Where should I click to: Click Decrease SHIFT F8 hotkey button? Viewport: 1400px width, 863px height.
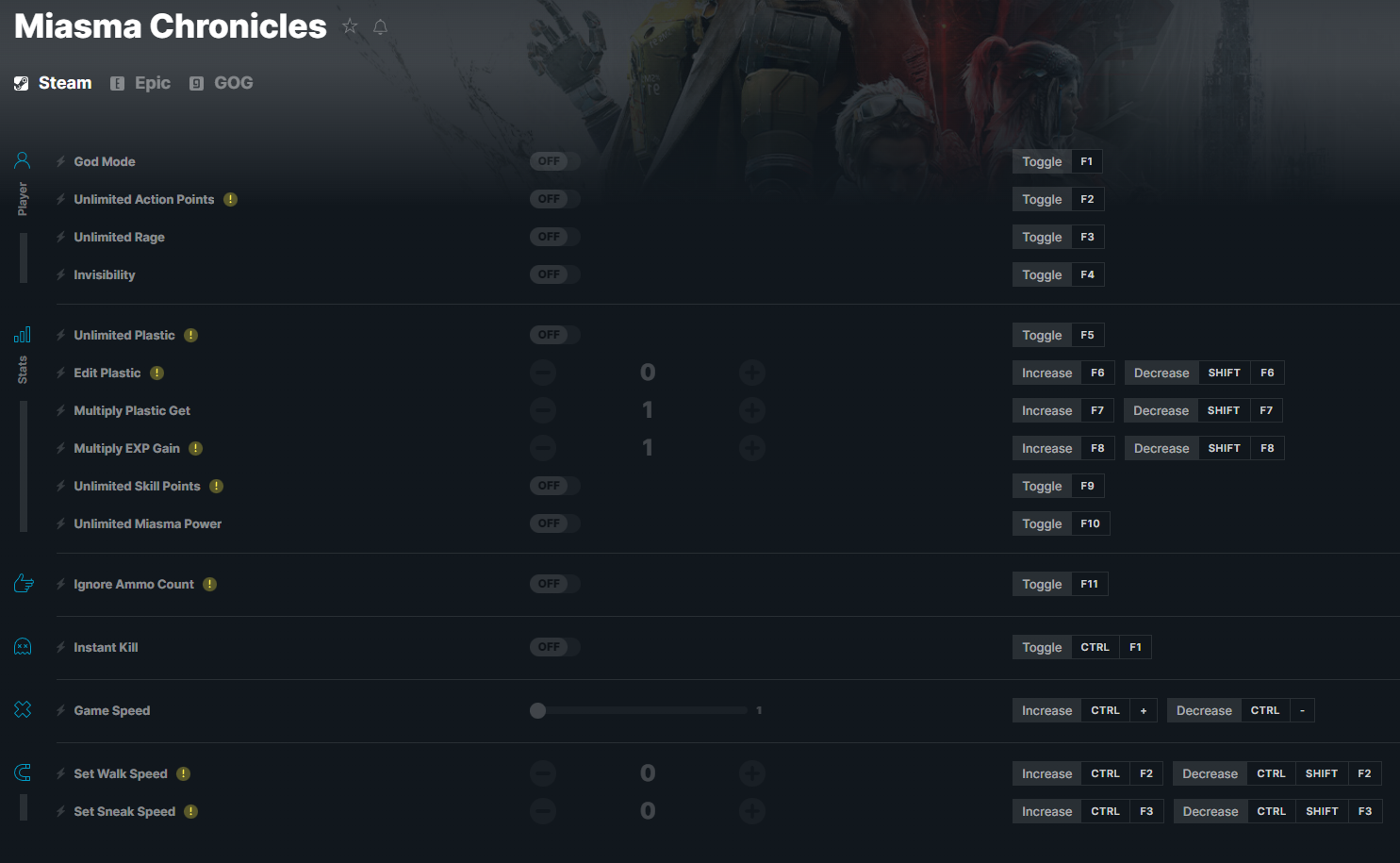click(x=1204, y=448)
